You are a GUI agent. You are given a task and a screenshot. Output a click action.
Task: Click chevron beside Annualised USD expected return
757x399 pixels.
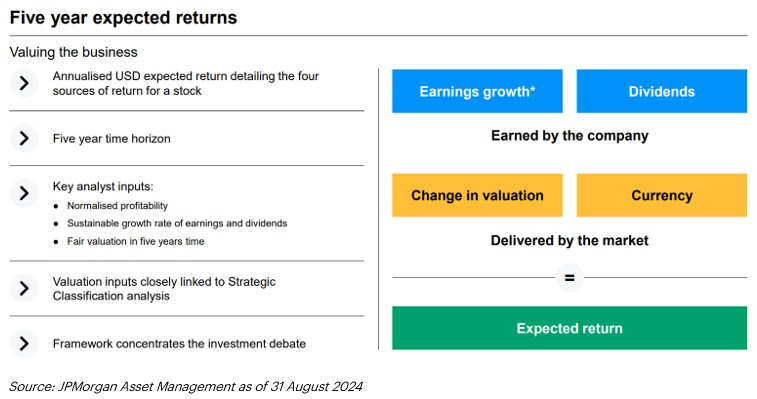(x=24, y=83)
